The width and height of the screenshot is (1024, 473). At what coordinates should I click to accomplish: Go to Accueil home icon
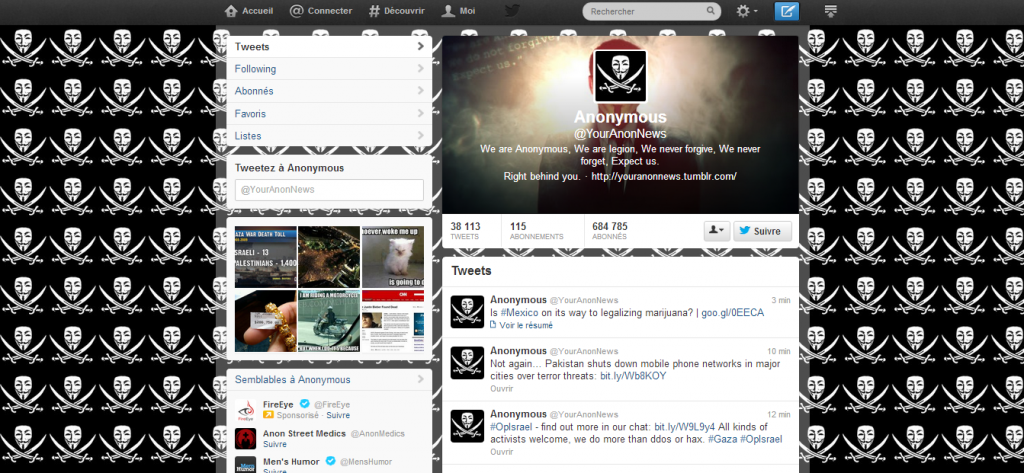point(231,11)
